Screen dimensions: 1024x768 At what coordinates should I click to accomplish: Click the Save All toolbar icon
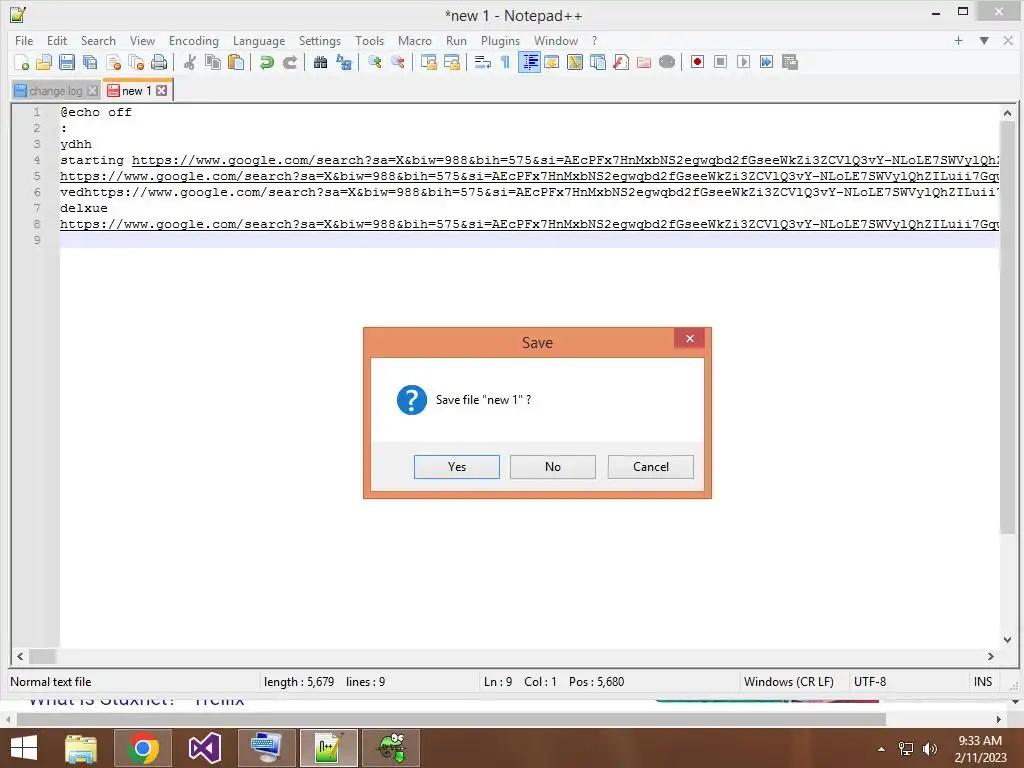point(90,62)
